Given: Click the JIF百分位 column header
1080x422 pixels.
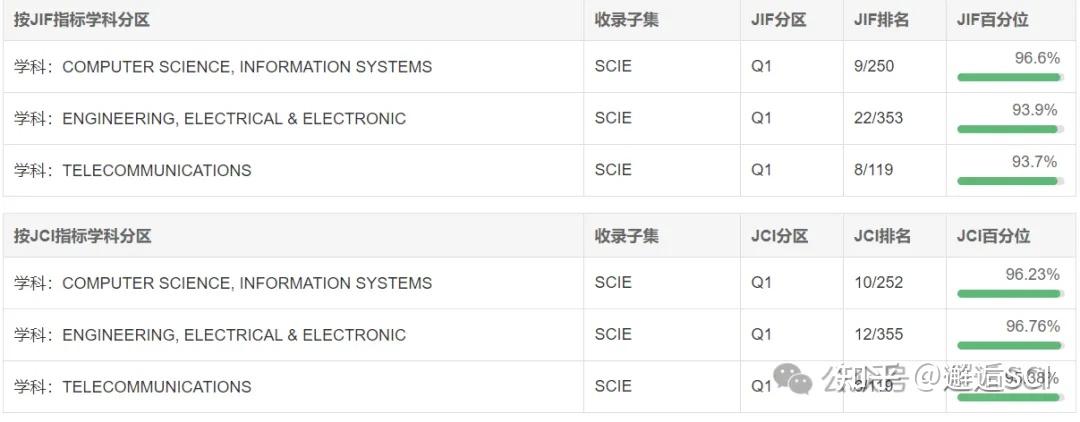Looking at the screenshot, I should (x=992, y=20).
